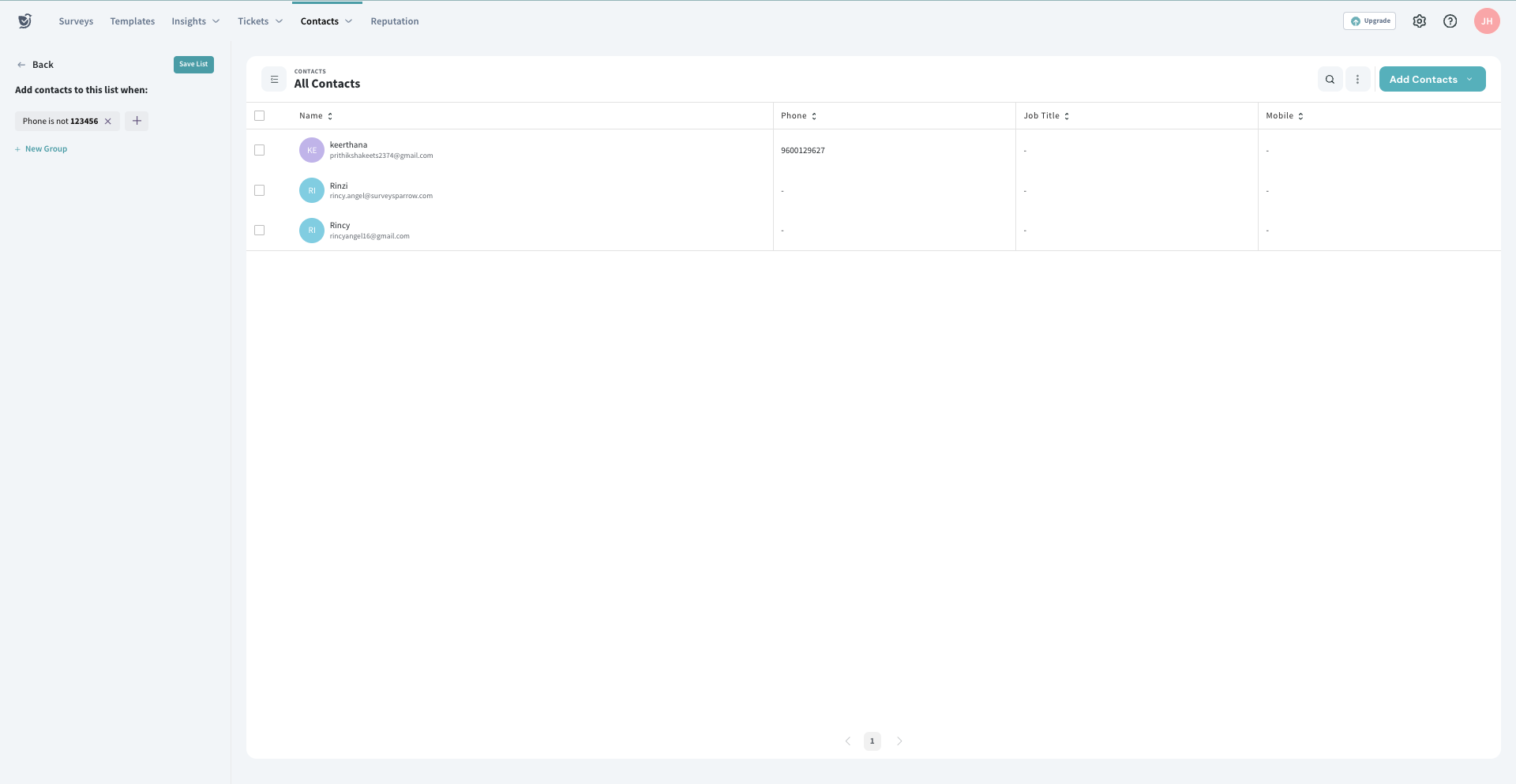Click the Save List button
1516x784 pixels.
[193, 65]
